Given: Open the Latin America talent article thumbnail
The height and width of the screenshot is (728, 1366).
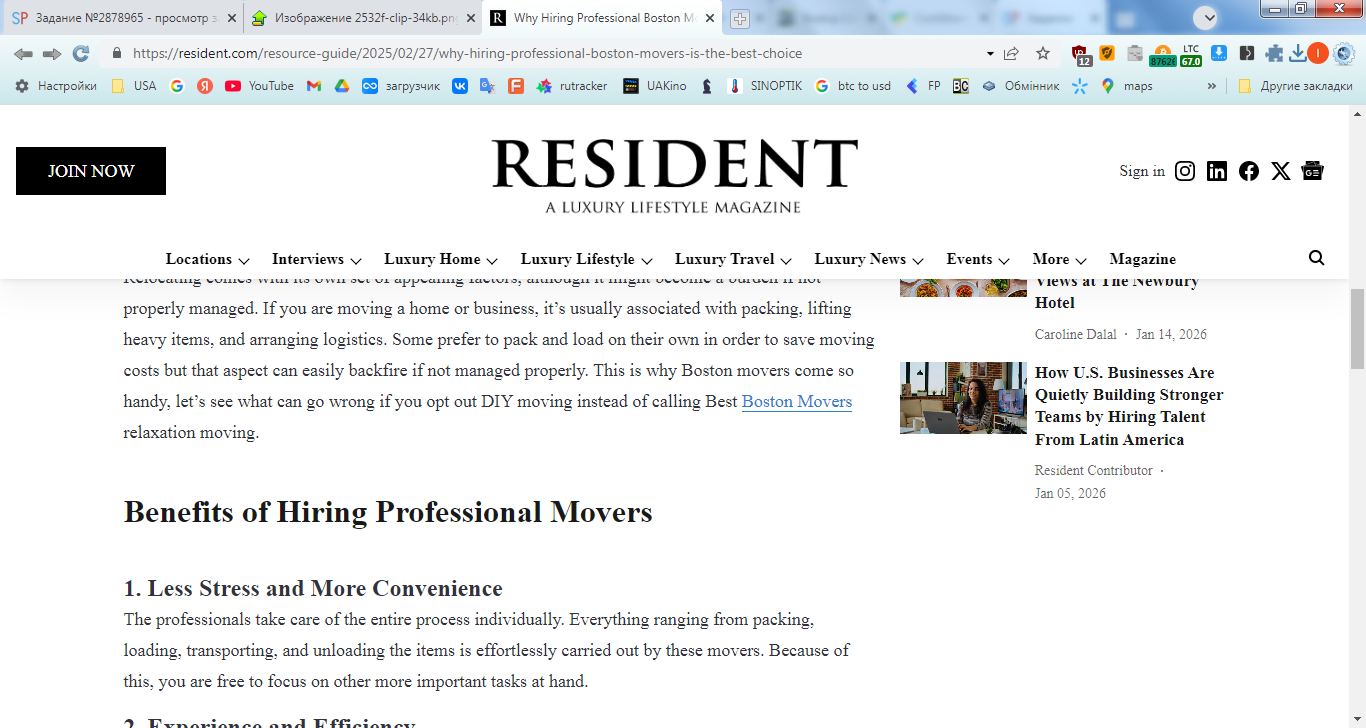Looking at the screenshot, I should (x=963, y=398).
